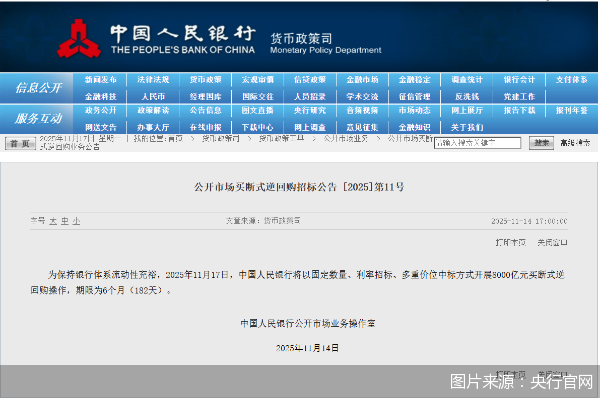Select 图文直播 in navigation
The height and width of the screenshot is (398, 600).
click(x=258, y=110)
